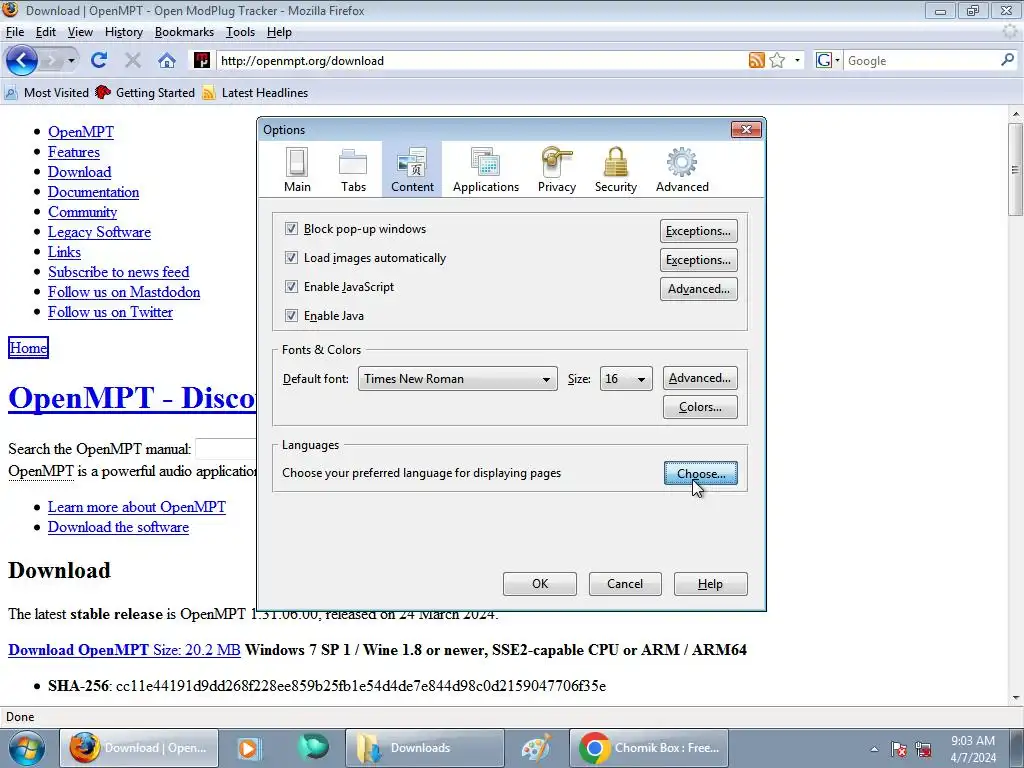Click the page vertical scrollbar thumb
This screenshot has height=768, width=1024.
coord(1015,170)
